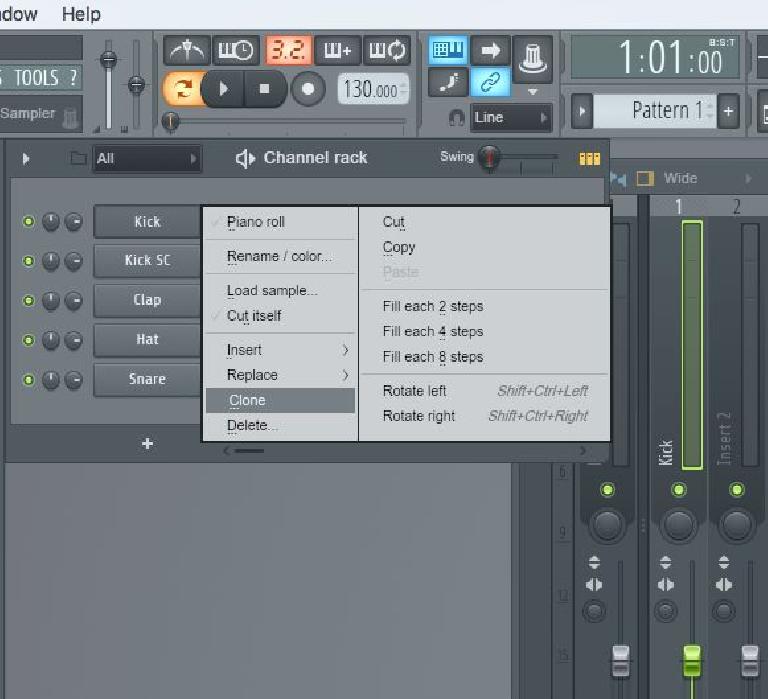Click the main volume slider handle
This screenshot has height=699, width=768.
tap(108, 60)
